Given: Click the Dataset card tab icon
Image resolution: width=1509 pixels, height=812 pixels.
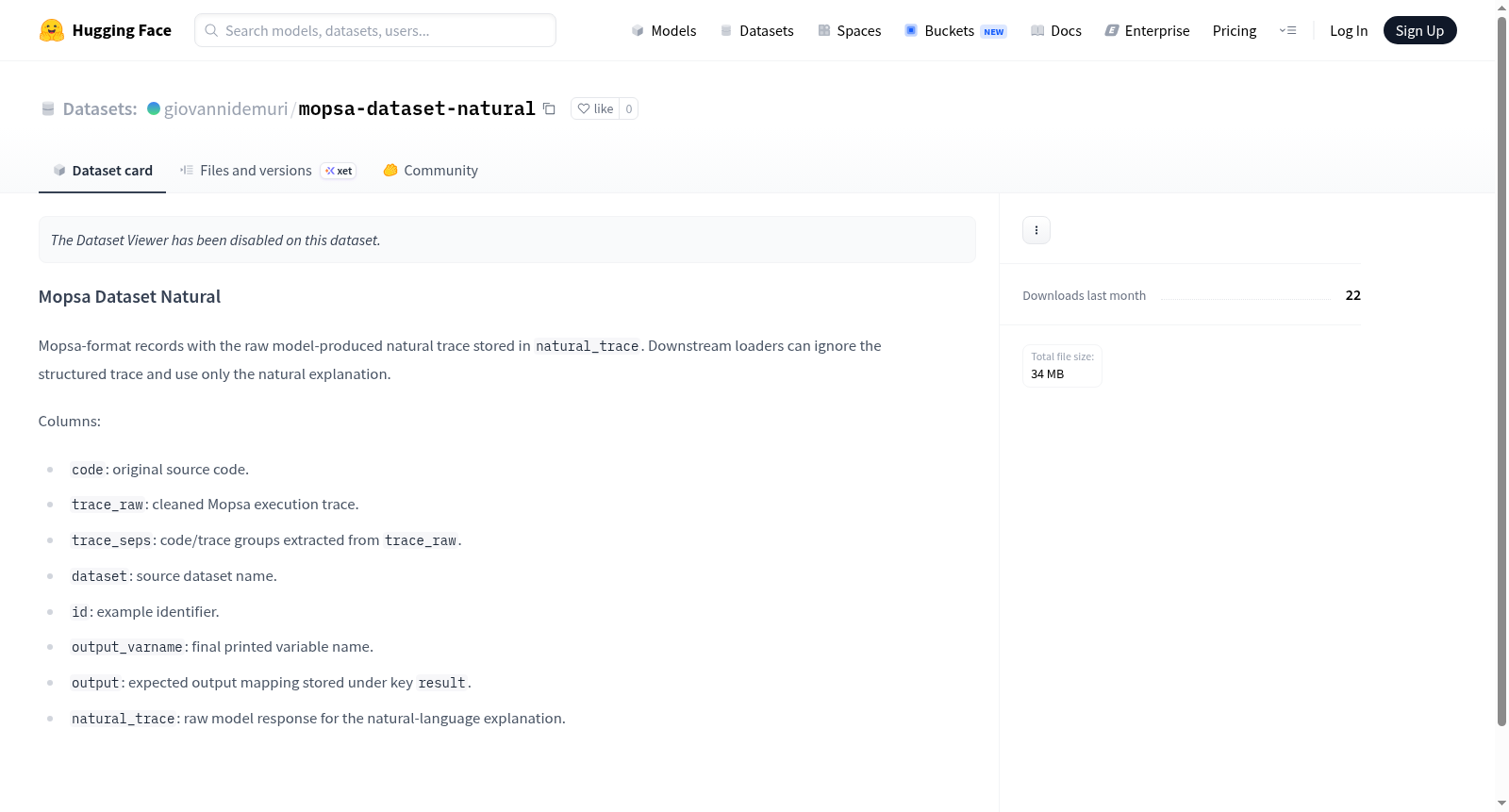Looking at the screenshot, I should [59, 170].
